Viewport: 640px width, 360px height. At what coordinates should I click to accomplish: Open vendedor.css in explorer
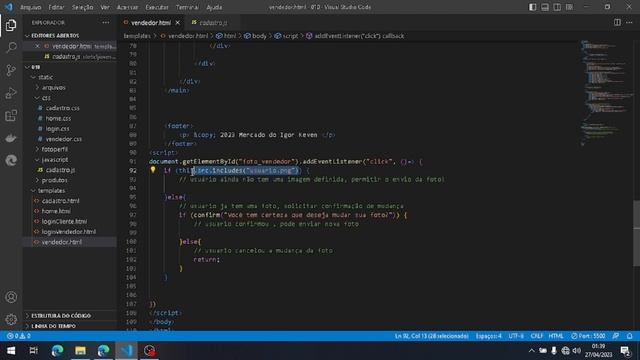64,139
